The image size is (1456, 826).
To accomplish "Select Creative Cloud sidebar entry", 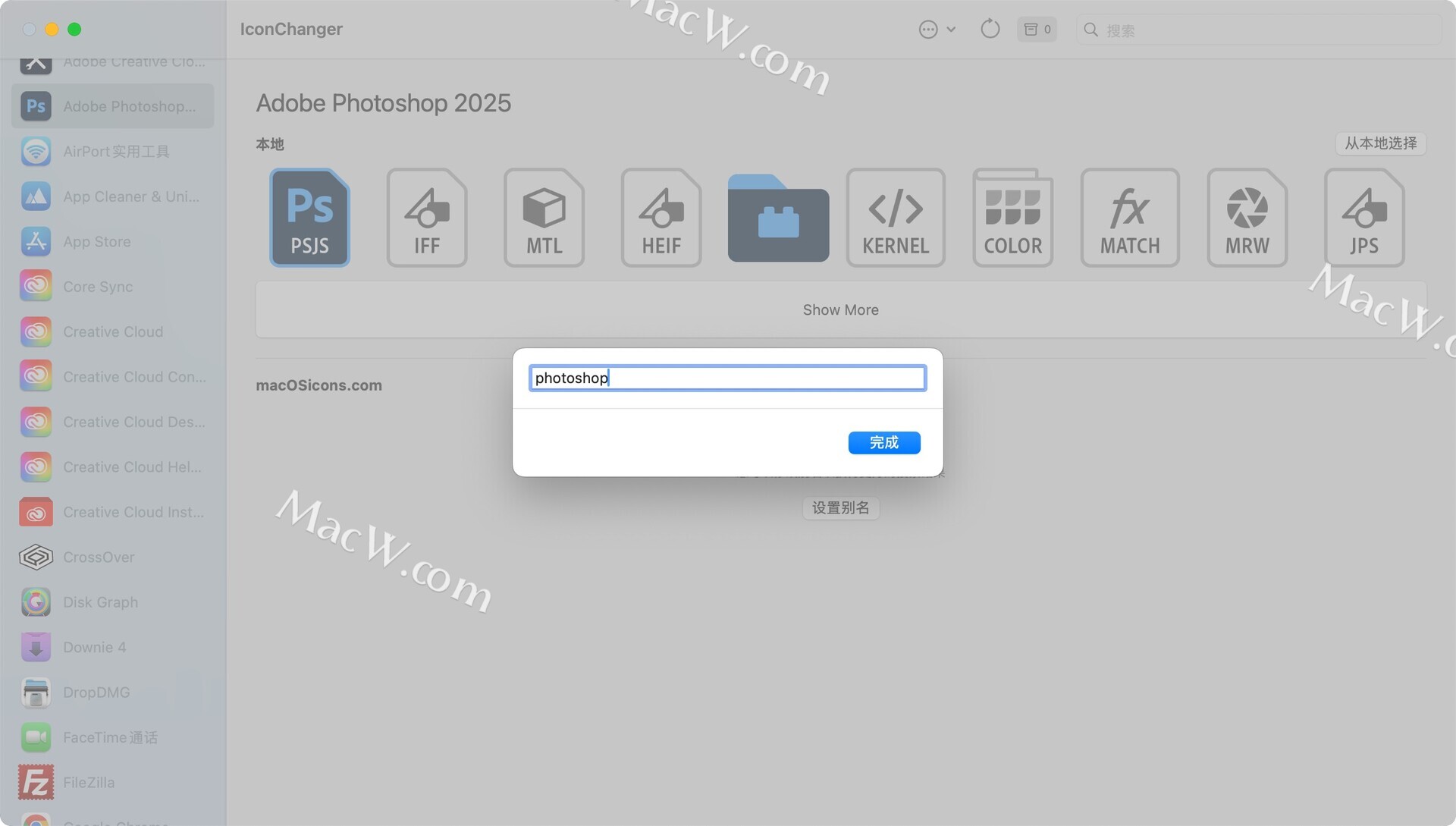I will coord(112,331).
